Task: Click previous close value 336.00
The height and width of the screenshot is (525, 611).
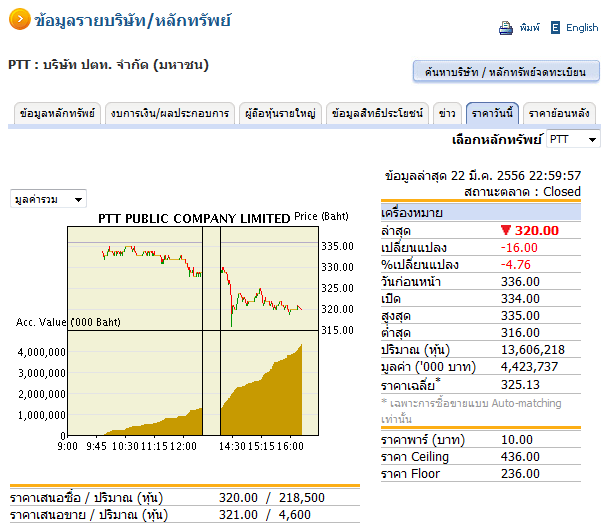Action: (520, 282)
